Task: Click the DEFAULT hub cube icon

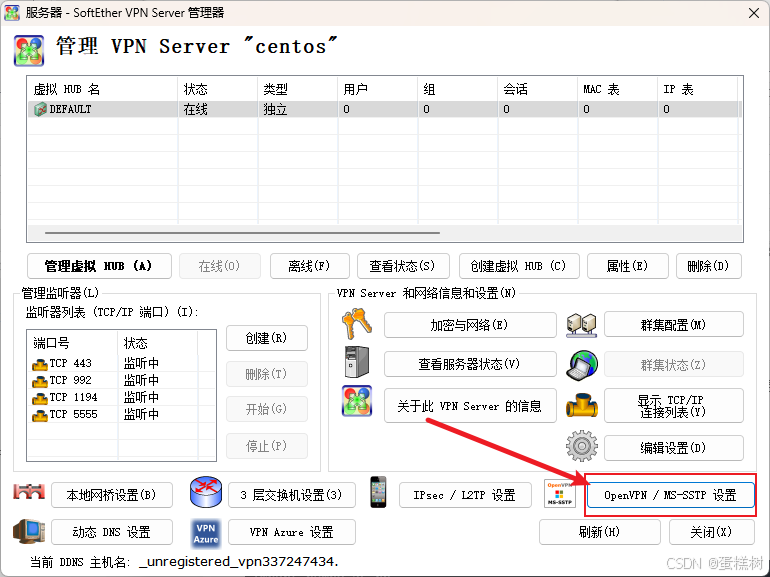Action: point(40,109)
